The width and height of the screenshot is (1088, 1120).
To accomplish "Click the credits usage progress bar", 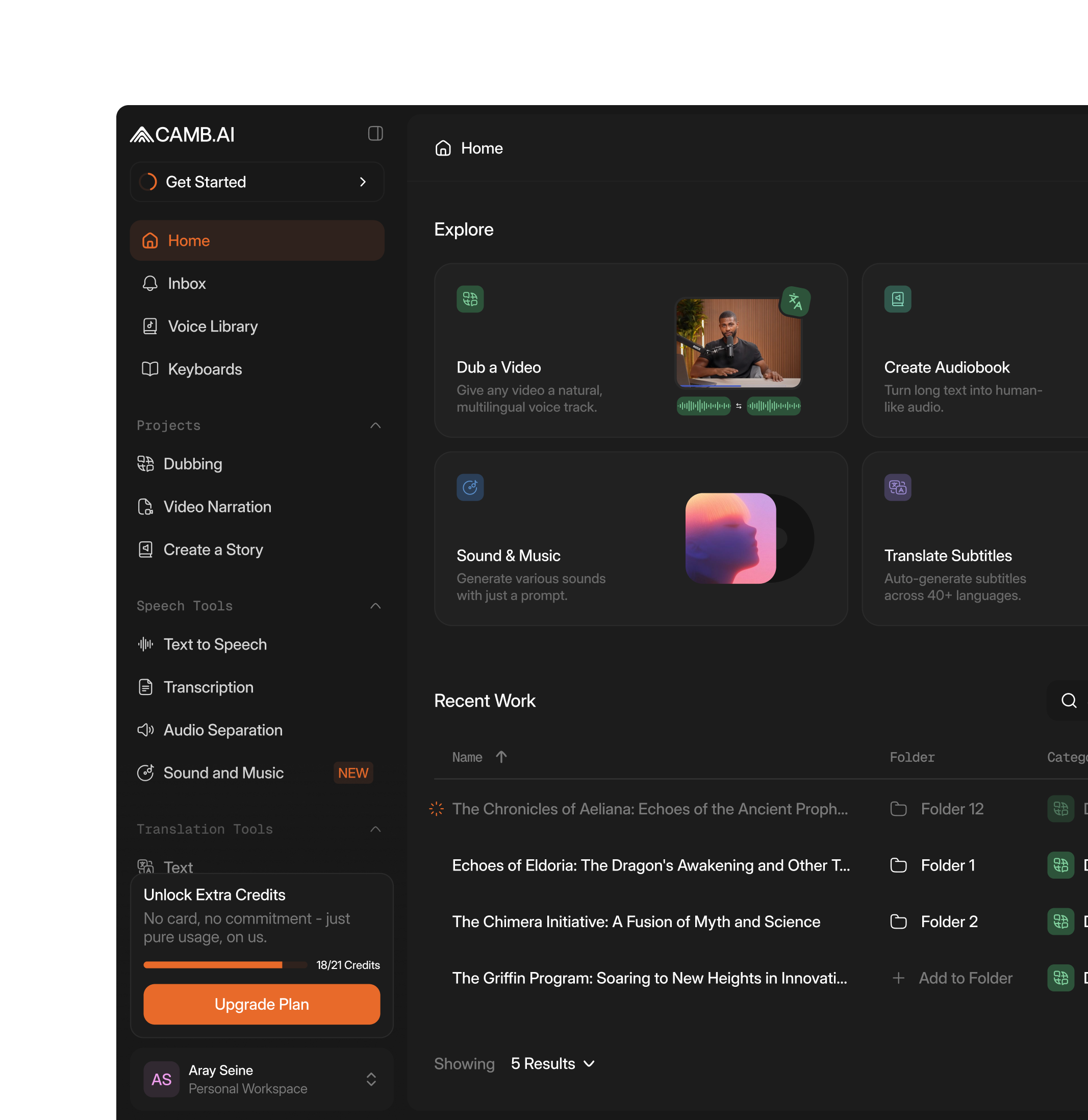I will click(224, 965).
